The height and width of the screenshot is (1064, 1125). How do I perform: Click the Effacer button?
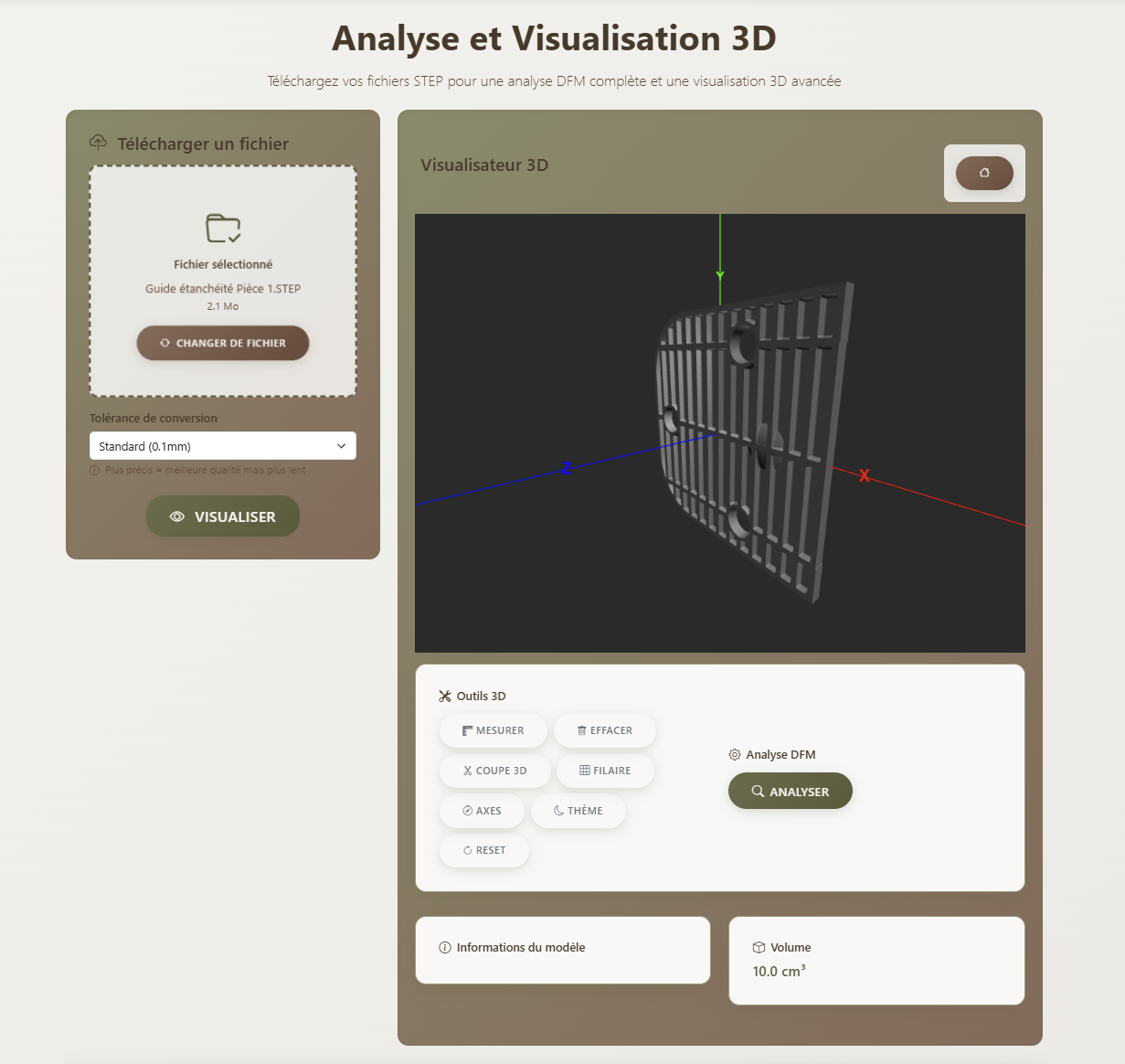605,730
